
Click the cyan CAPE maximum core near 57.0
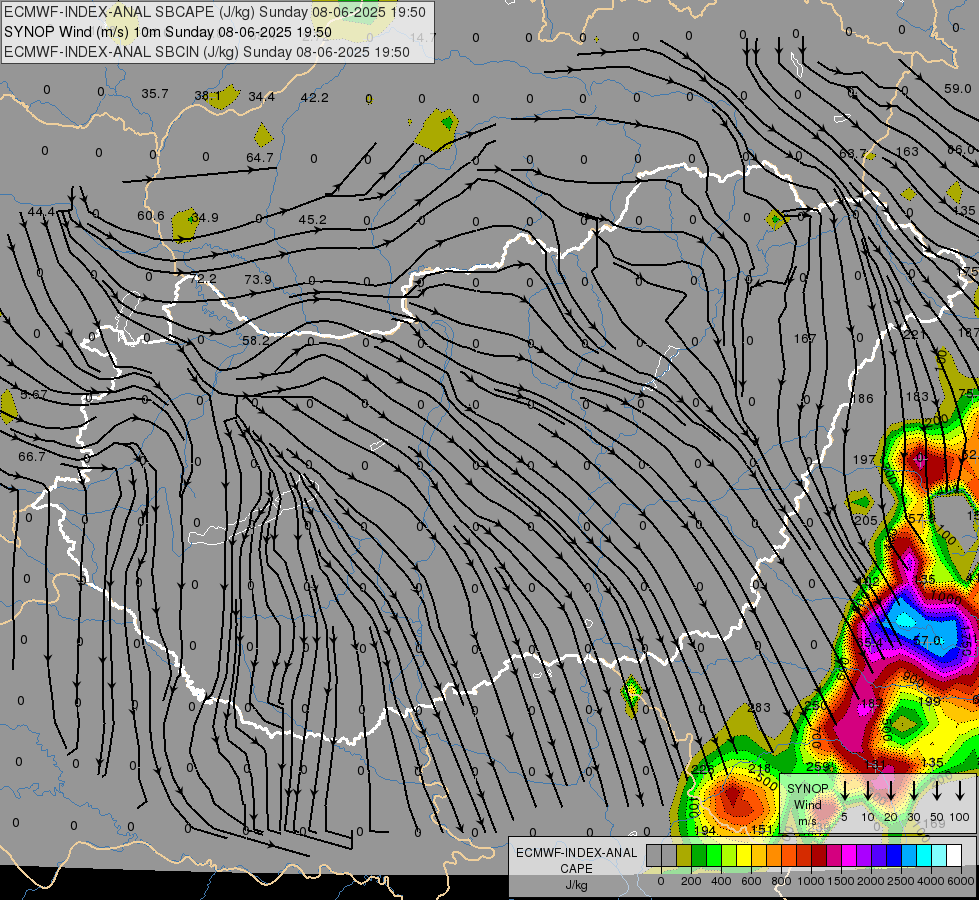(x=905, y=618)
